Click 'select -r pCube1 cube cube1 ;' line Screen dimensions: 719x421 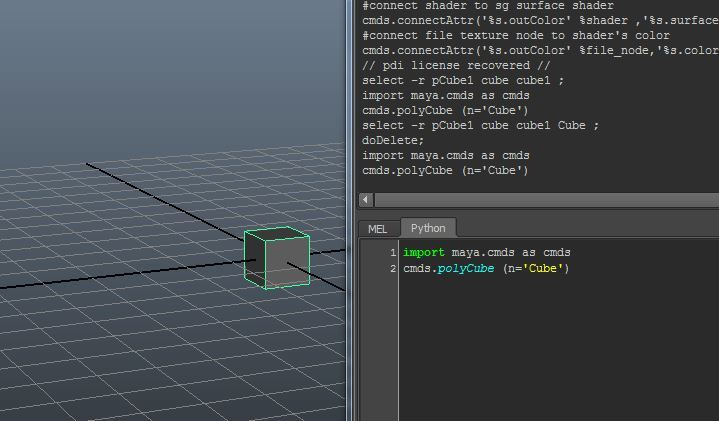[x=463, y=80]
